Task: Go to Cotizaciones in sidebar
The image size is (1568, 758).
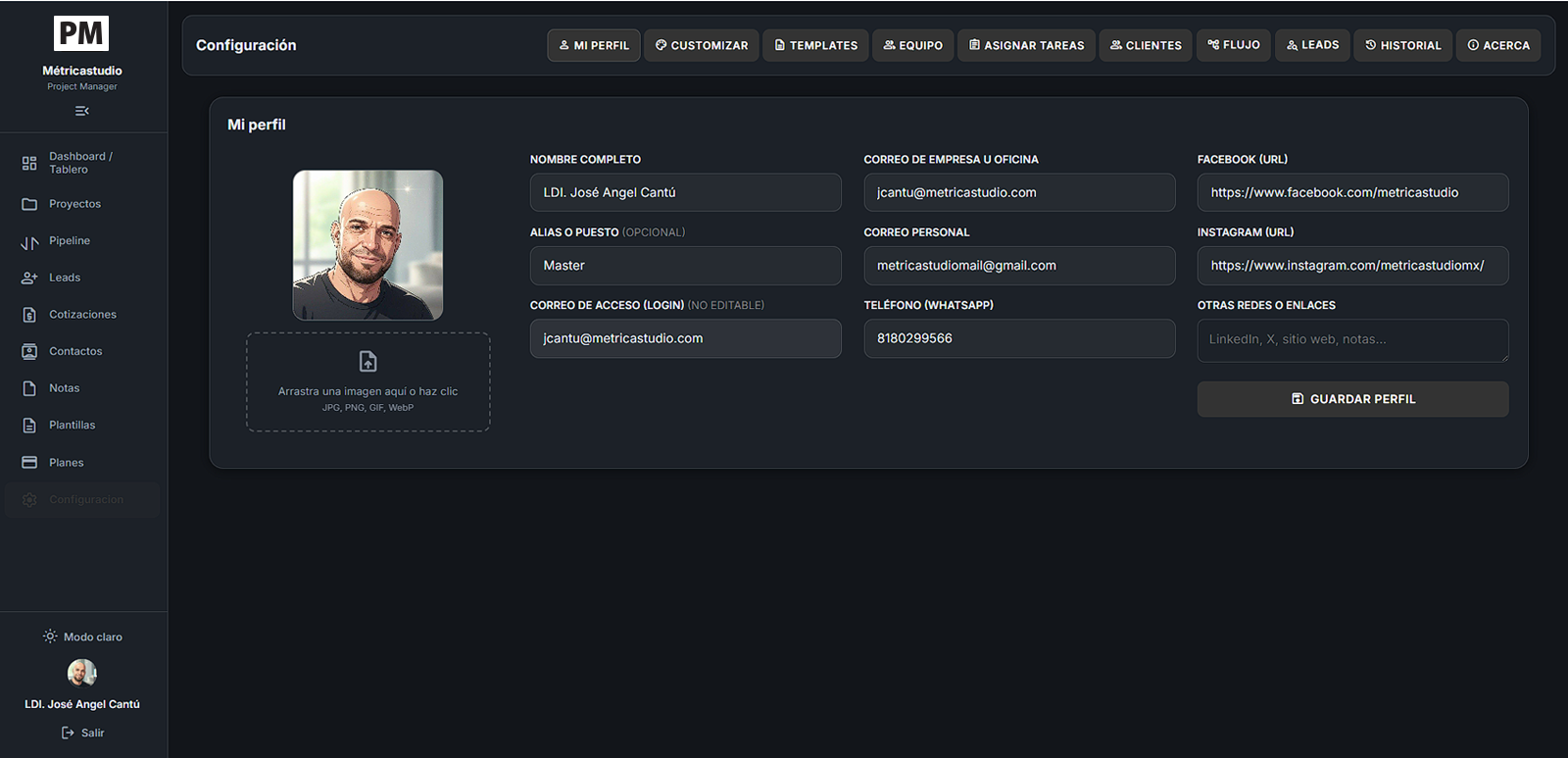Action: [x=82, y=315]
